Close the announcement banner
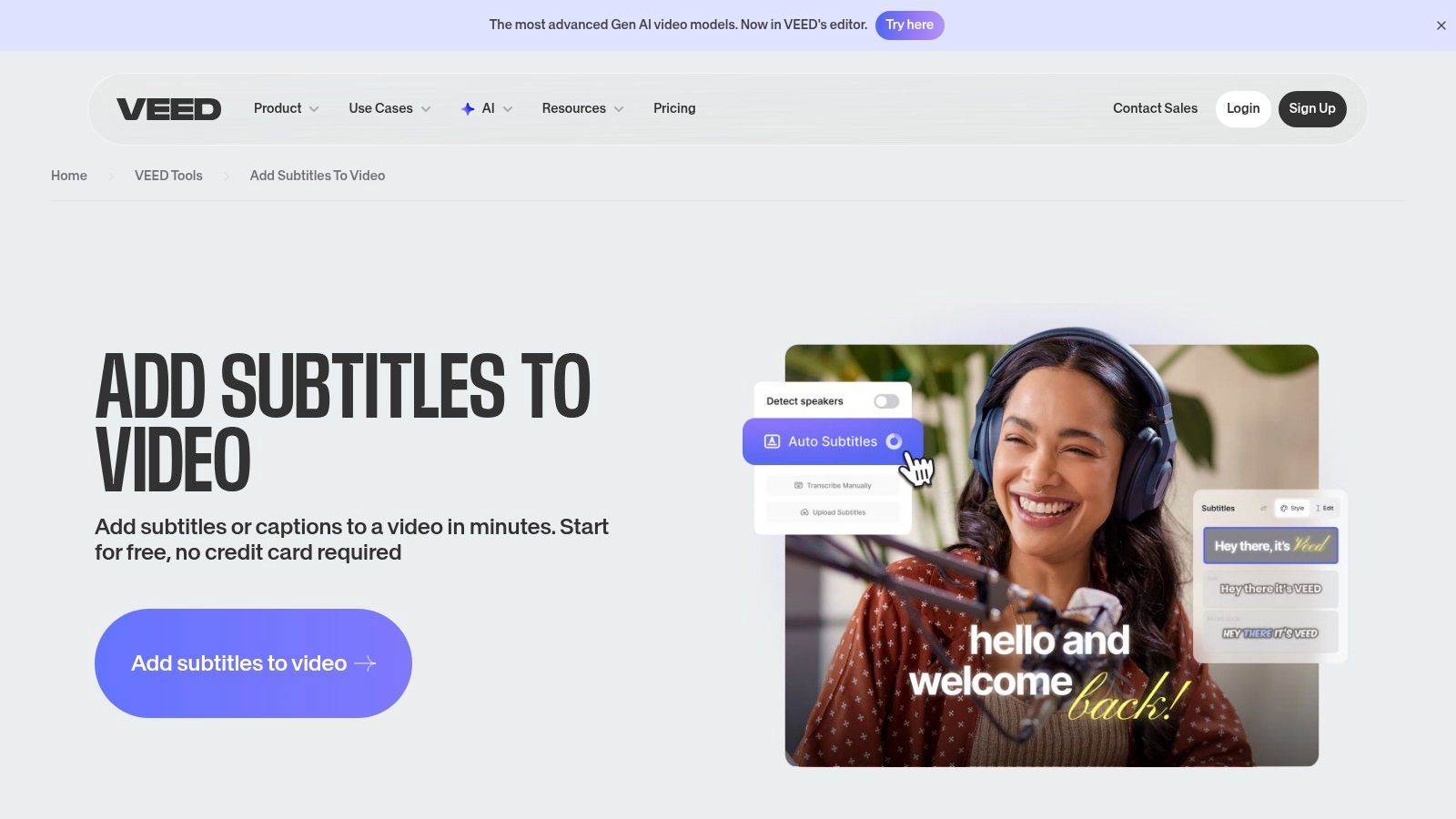 1441,25
